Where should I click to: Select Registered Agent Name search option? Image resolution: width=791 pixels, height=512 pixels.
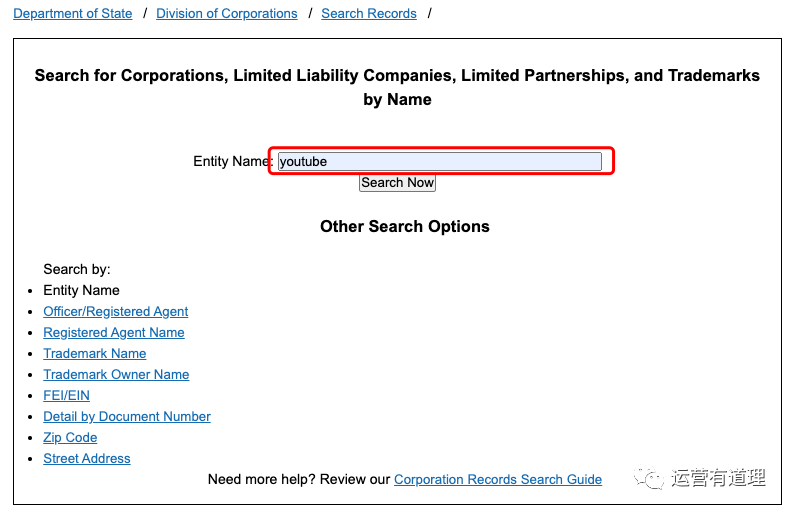pos(114,333)
